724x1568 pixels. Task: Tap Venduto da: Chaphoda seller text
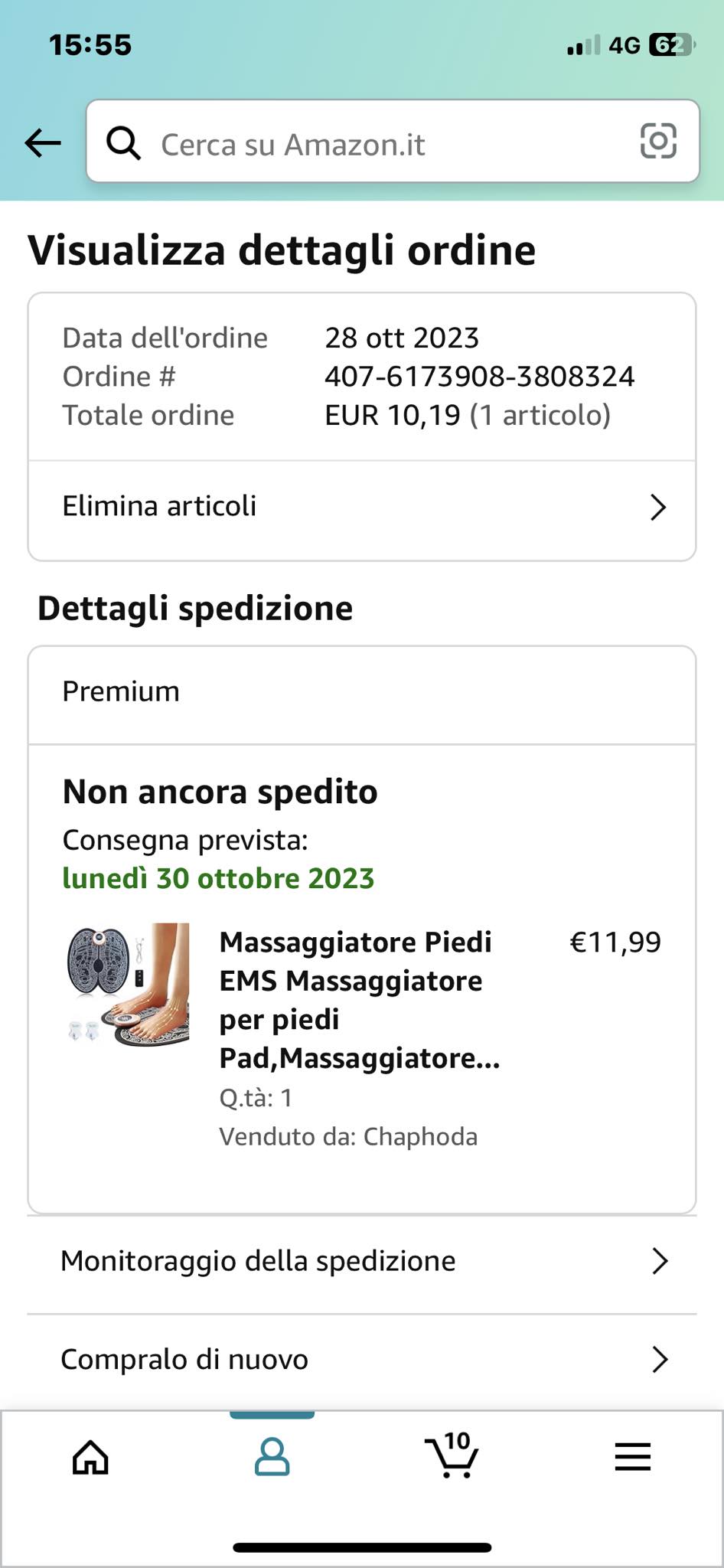tap(348, 1137)
